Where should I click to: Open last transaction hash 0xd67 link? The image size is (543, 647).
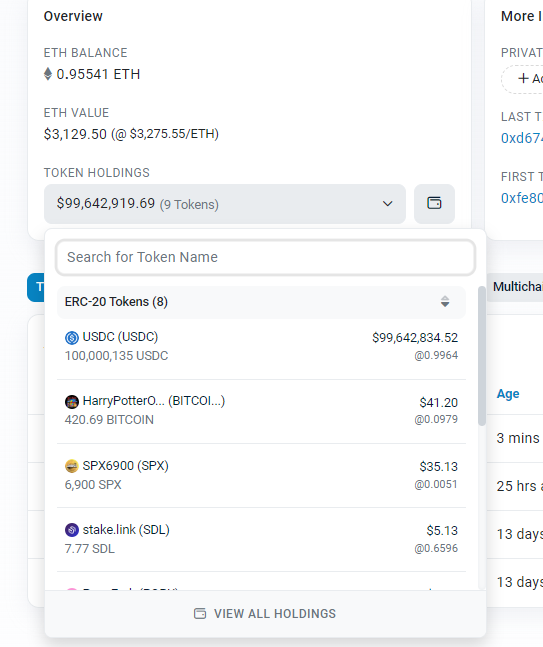pyautogui.click(x=522, y=138)
